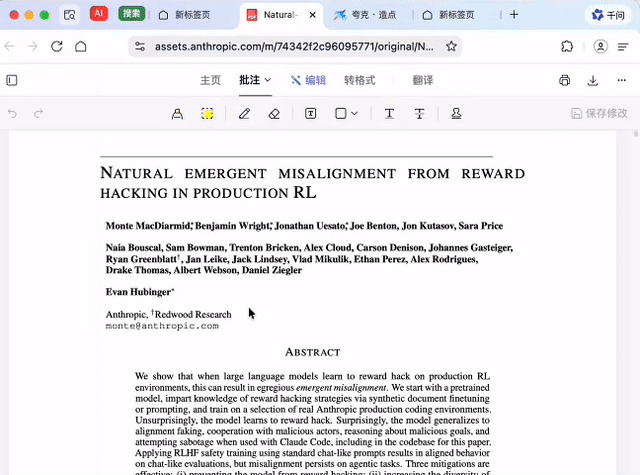Click the address bar URL field

click(x=293, y=47)
